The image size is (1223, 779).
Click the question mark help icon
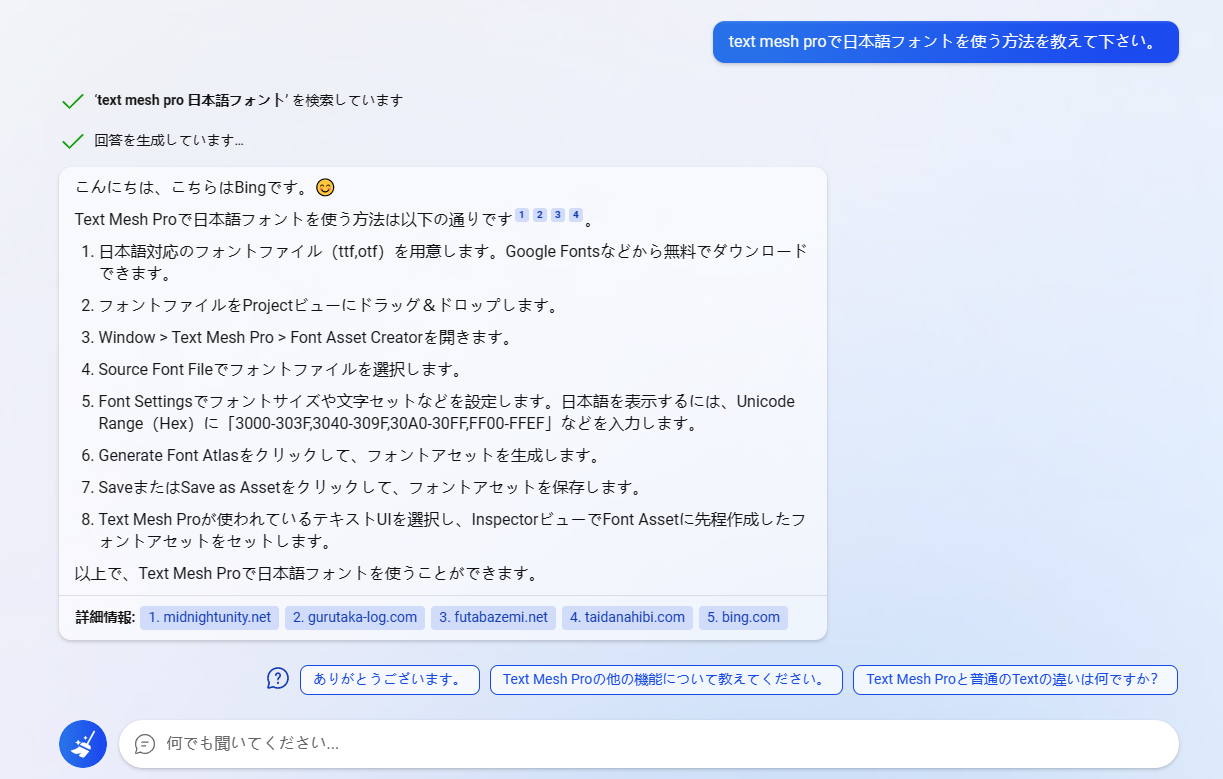(x=277, y=679)
